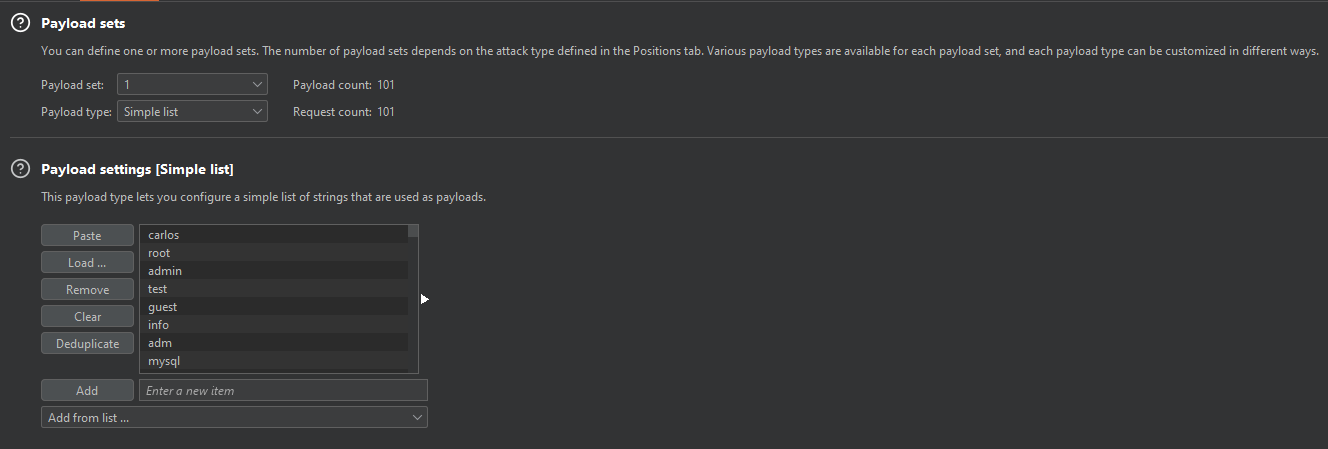The height and width of the screenshot is (449, 1328).
Task: Open the Payload type dropdown
Action: point(192,112)
